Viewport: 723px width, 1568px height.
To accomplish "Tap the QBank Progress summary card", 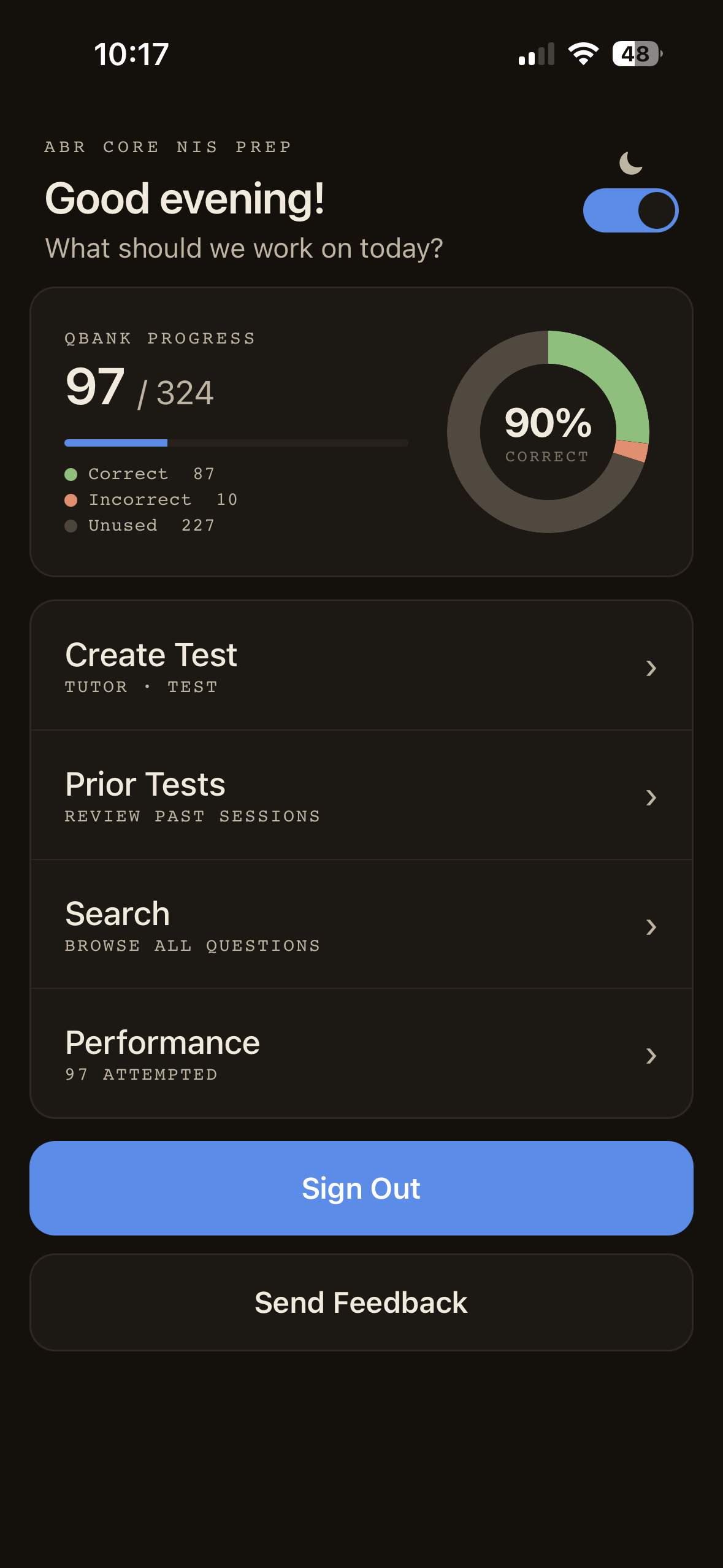I will (361, 429).
